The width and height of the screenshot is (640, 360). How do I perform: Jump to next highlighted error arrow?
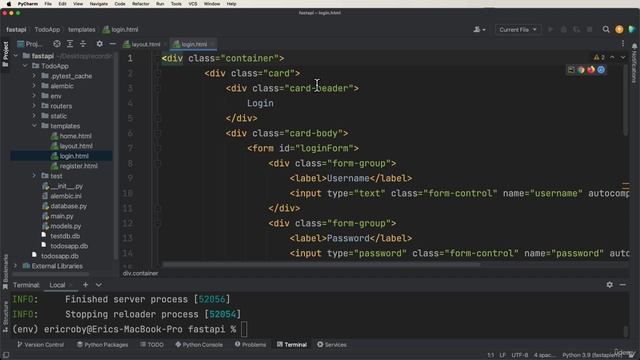[623, 57]
